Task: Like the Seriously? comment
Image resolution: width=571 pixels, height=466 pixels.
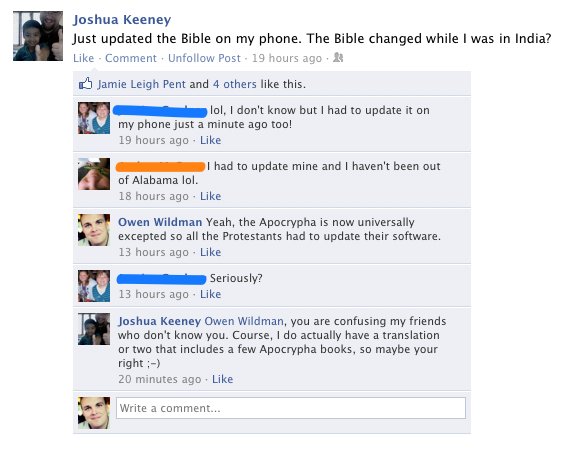Action: (210, 294)
